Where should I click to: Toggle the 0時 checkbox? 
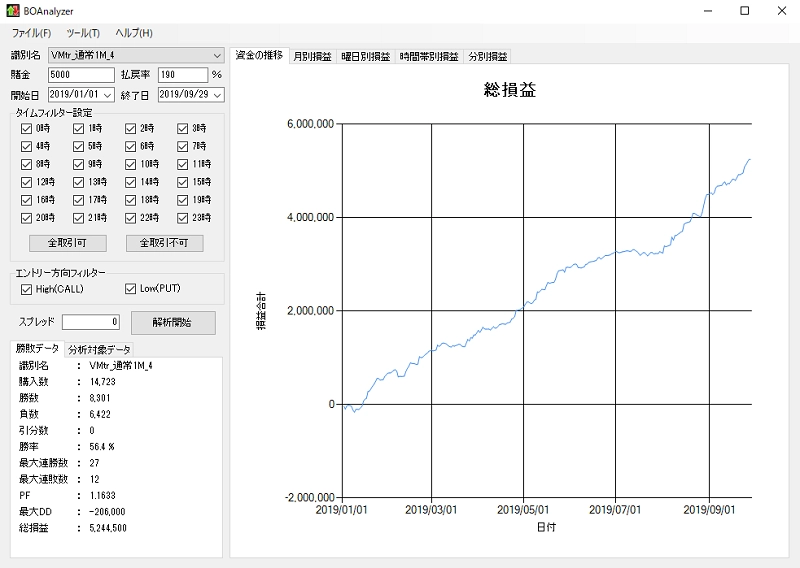[27, 129]
